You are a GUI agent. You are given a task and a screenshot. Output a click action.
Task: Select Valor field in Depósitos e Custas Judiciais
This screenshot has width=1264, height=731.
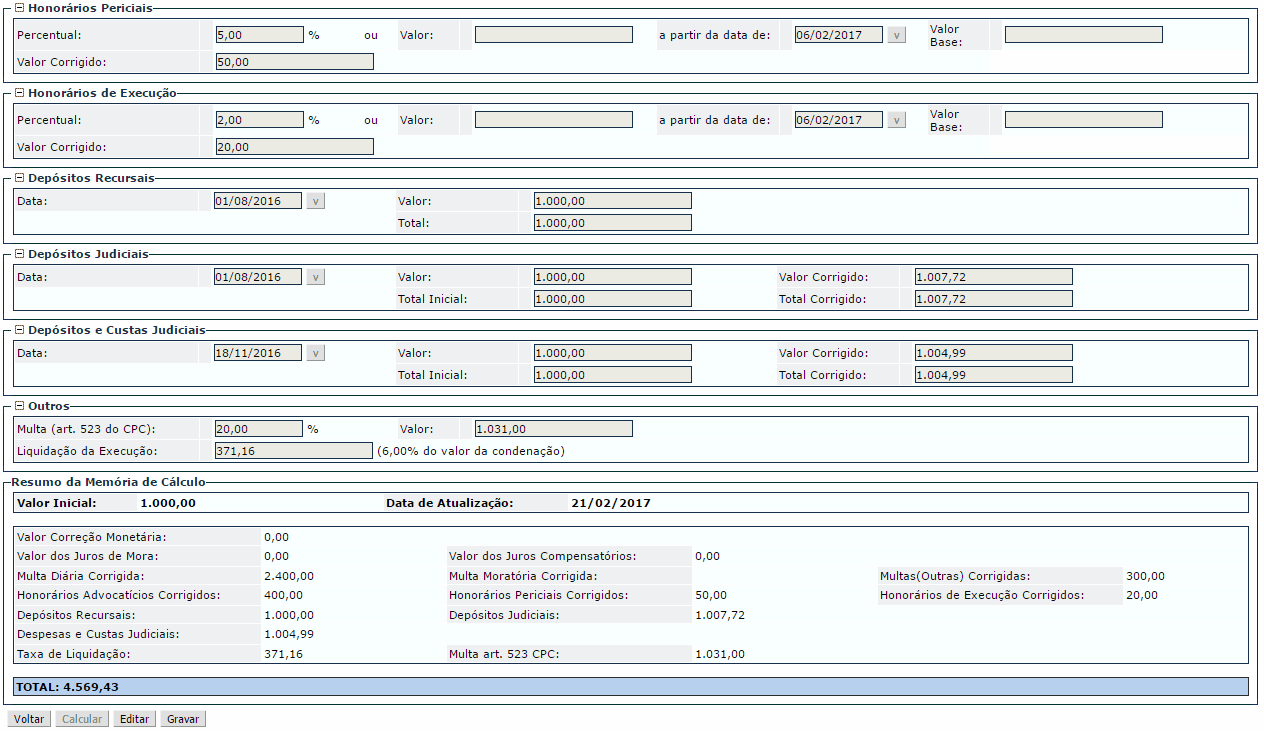pos(613,353)
